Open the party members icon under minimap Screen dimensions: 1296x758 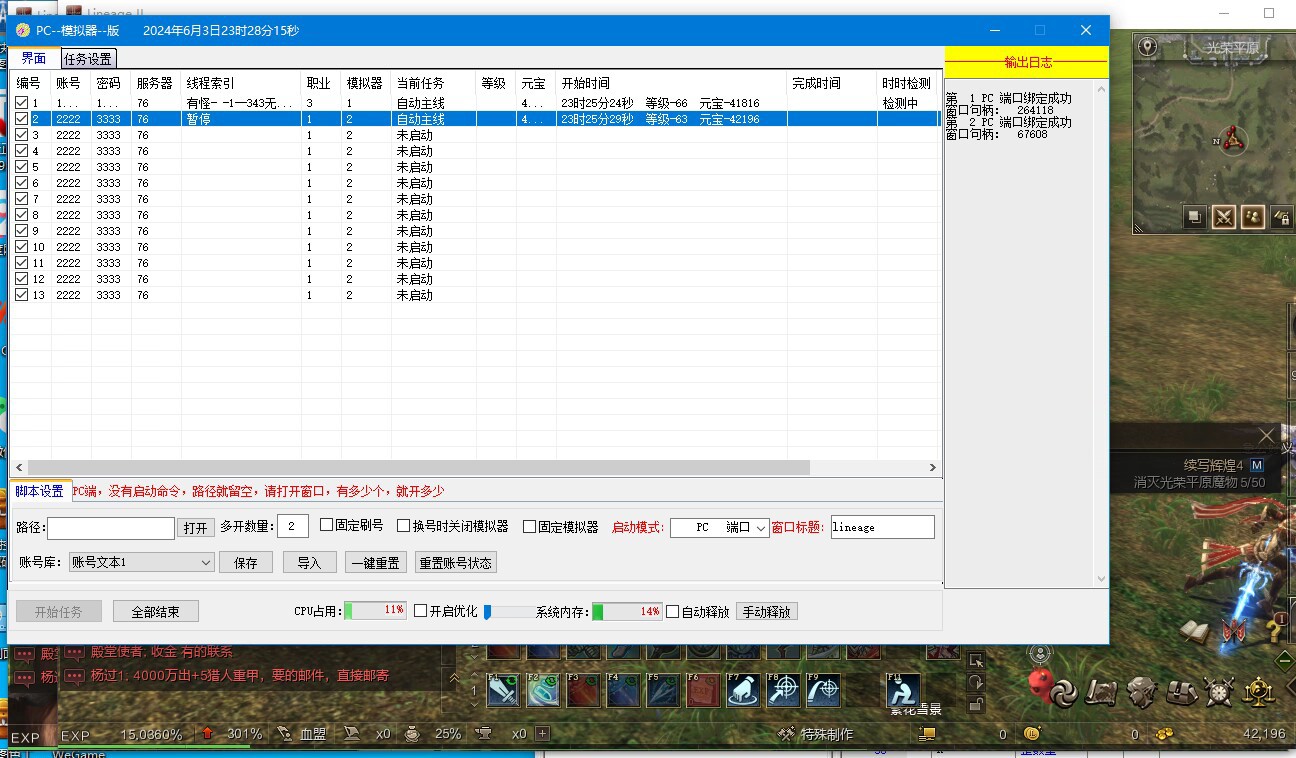click(x=1252, y=217)
